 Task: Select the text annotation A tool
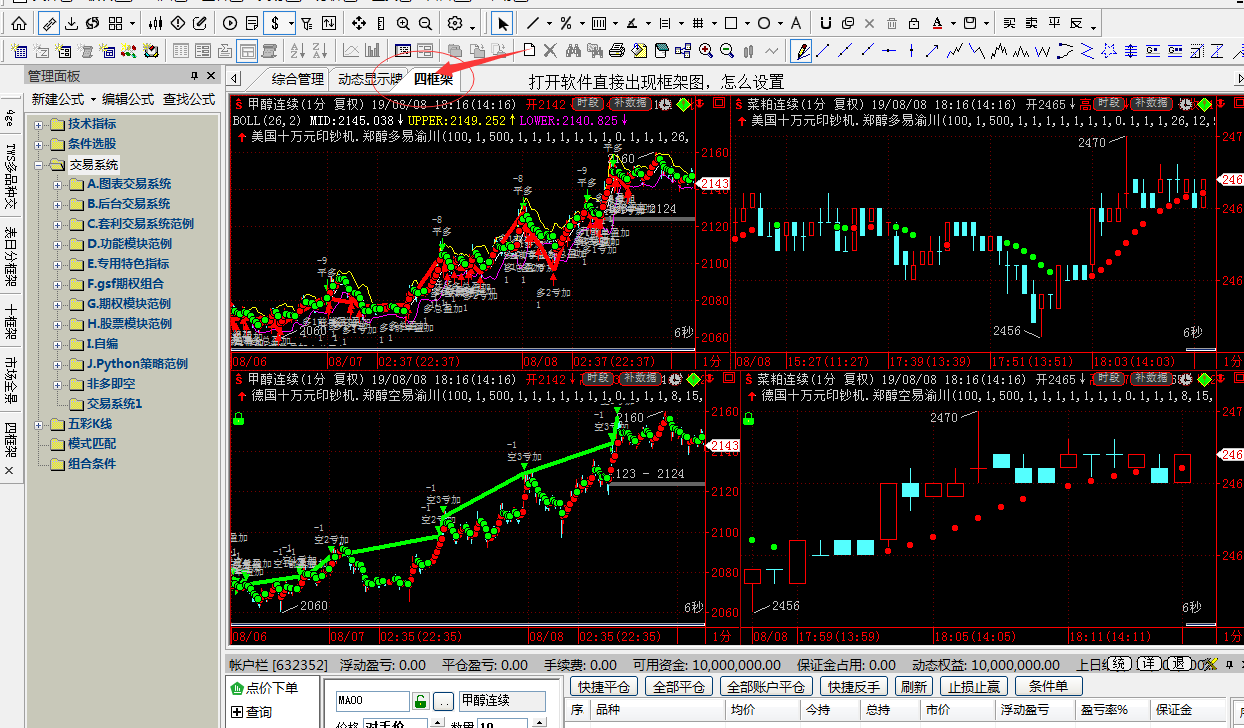pyautogui.click(x=795, y=23)
